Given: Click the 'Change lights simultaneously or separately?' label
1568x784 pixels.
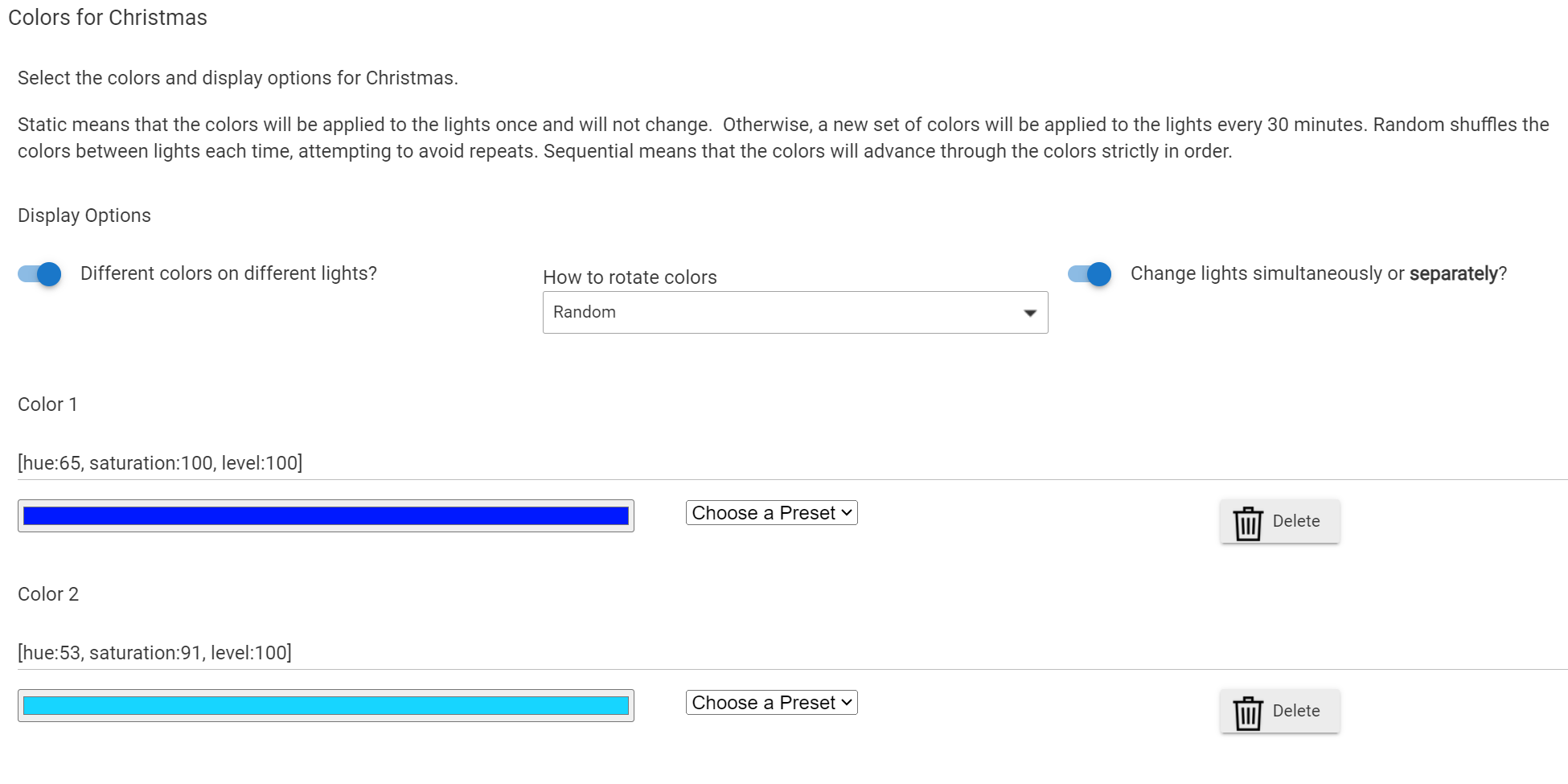Looking at the screenshot, I should (x=1319, y=273).
